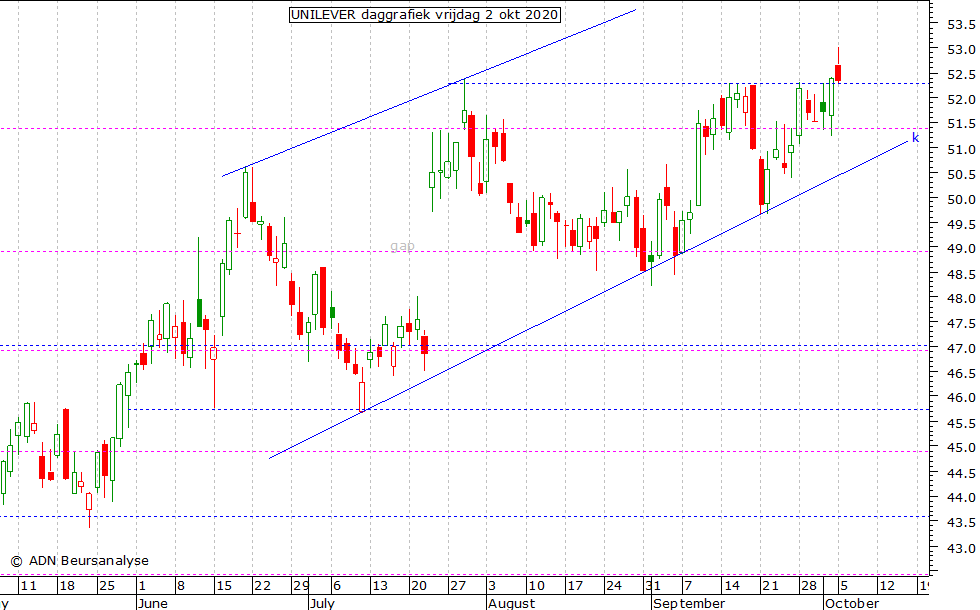Viewport: 980px width, 610px height.
Task: Click the 44.0 price axis label
Action: click(961, 498)
